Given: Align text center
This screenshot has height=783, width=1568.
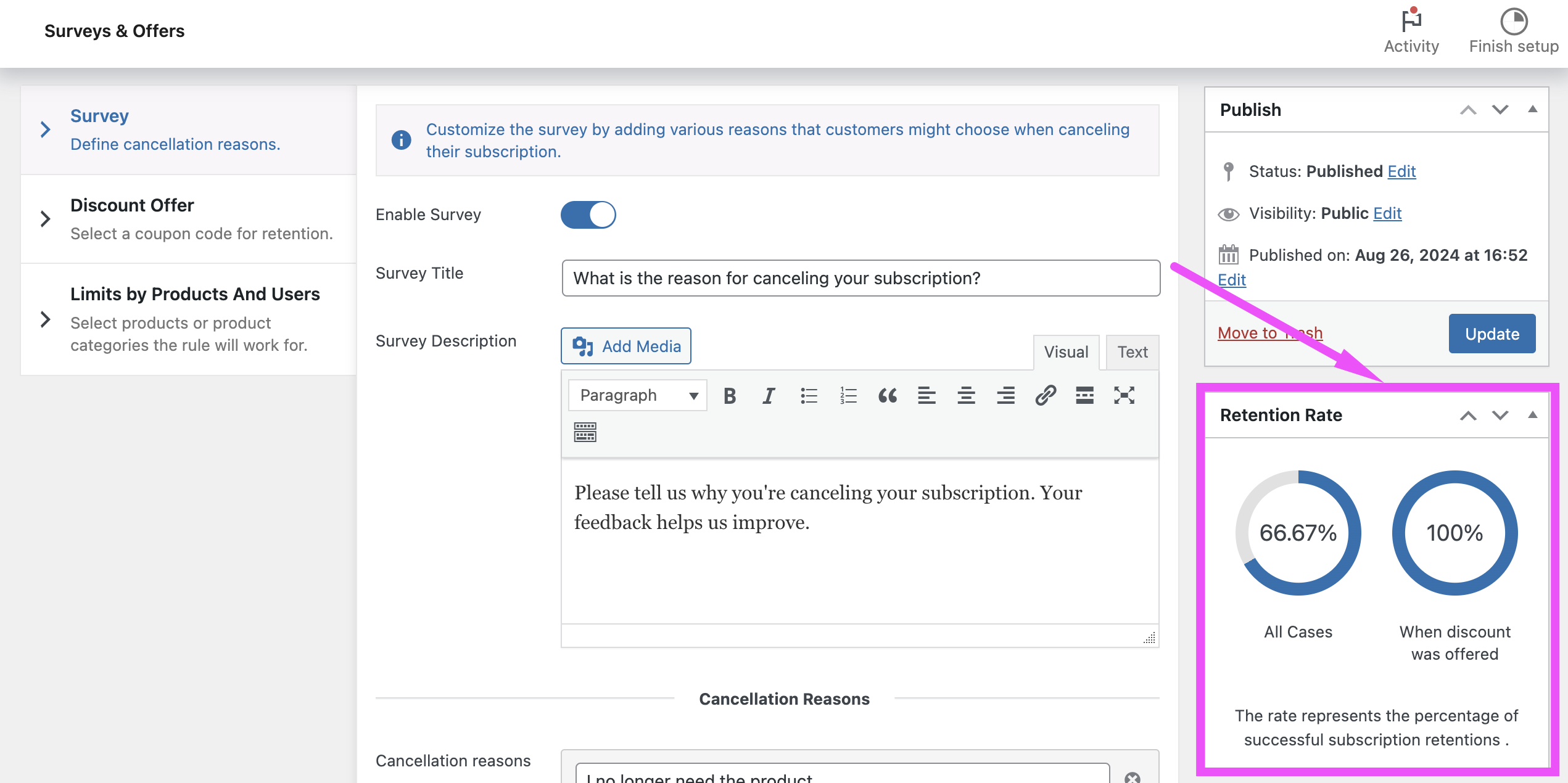Looking at the screenshot, I should click(x=966, y=396).
